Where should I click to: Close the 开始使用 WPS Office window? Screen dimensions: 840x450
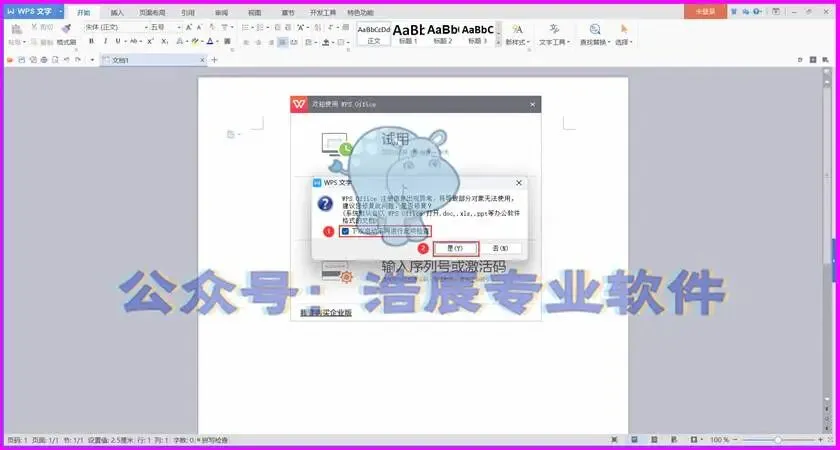532,104
